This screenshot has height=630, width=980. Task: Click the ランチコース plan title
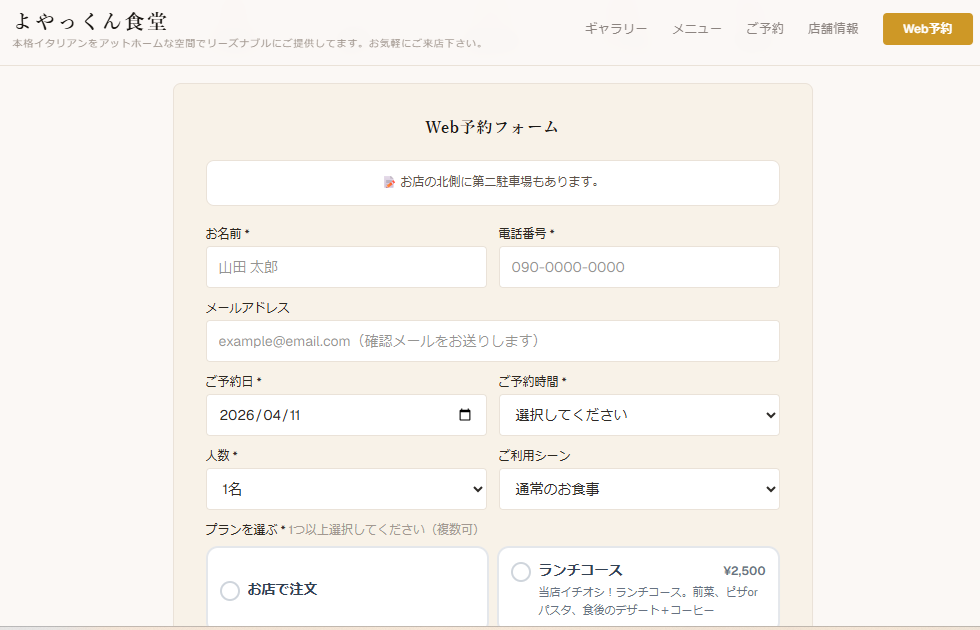click(x=581, y=570)
